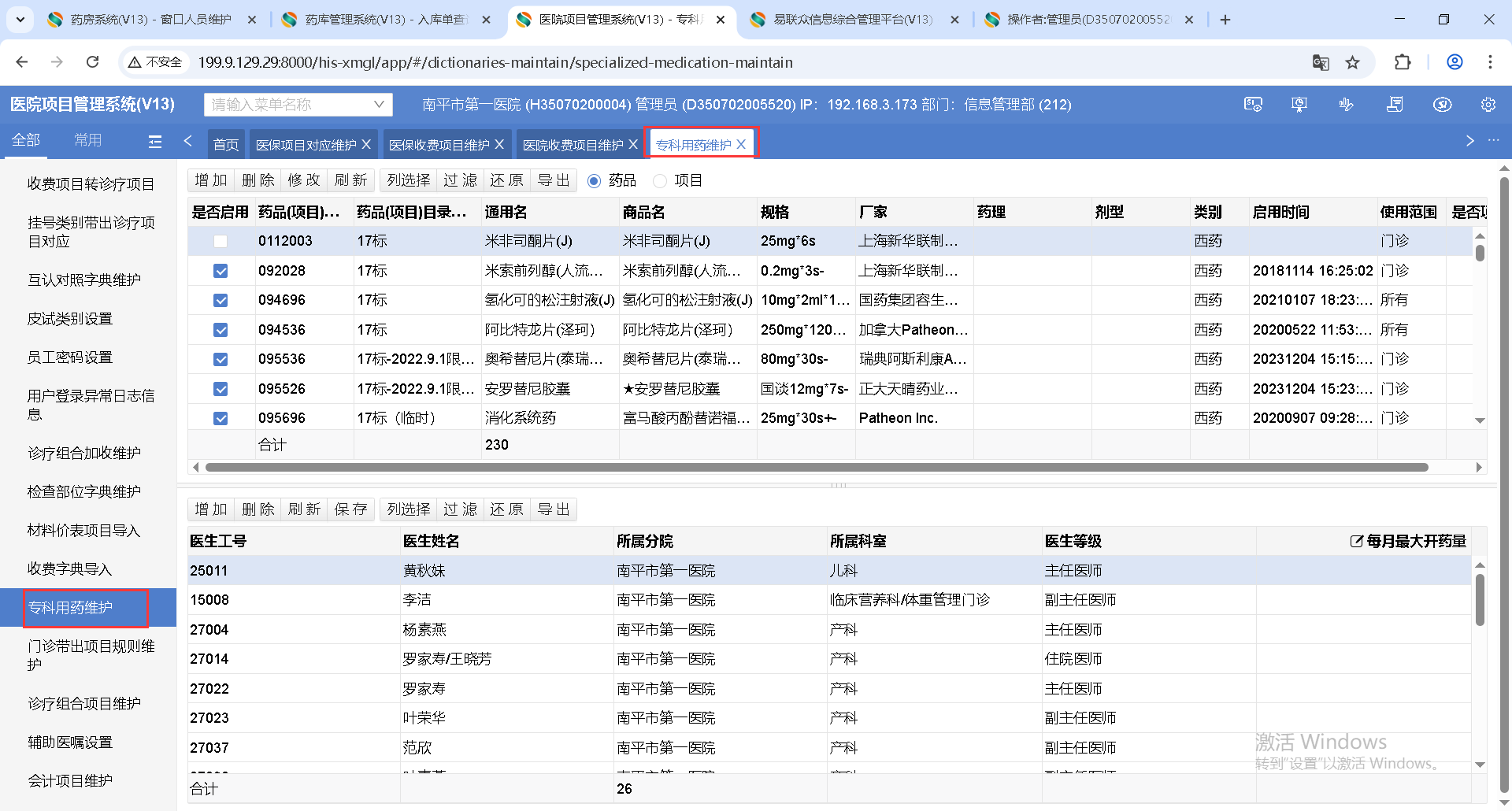Viewport: 1512px width, 811px height.
Task: Close the 医院收费项目维护 tab
Action: pyautogui.click(x=633, y=145)
